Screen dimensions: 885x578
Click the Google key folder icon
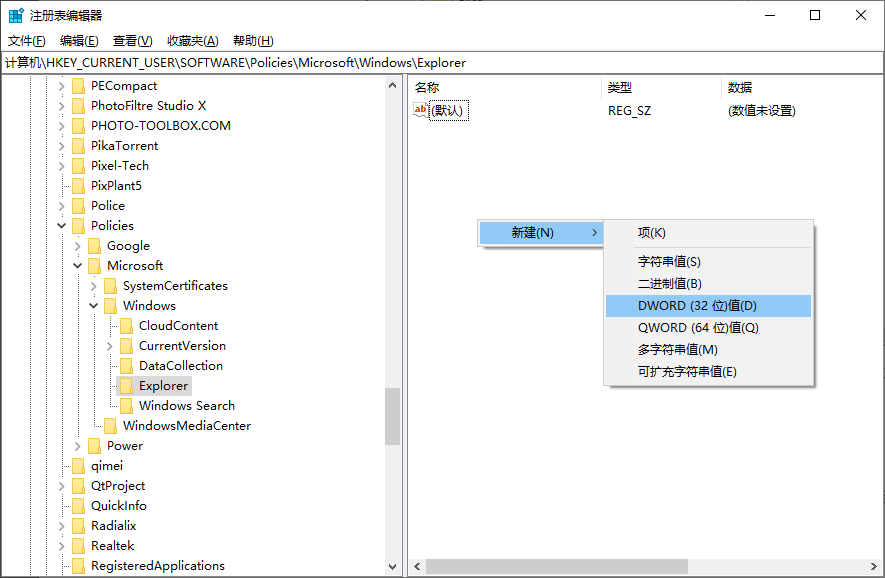[x=94, y=246]
